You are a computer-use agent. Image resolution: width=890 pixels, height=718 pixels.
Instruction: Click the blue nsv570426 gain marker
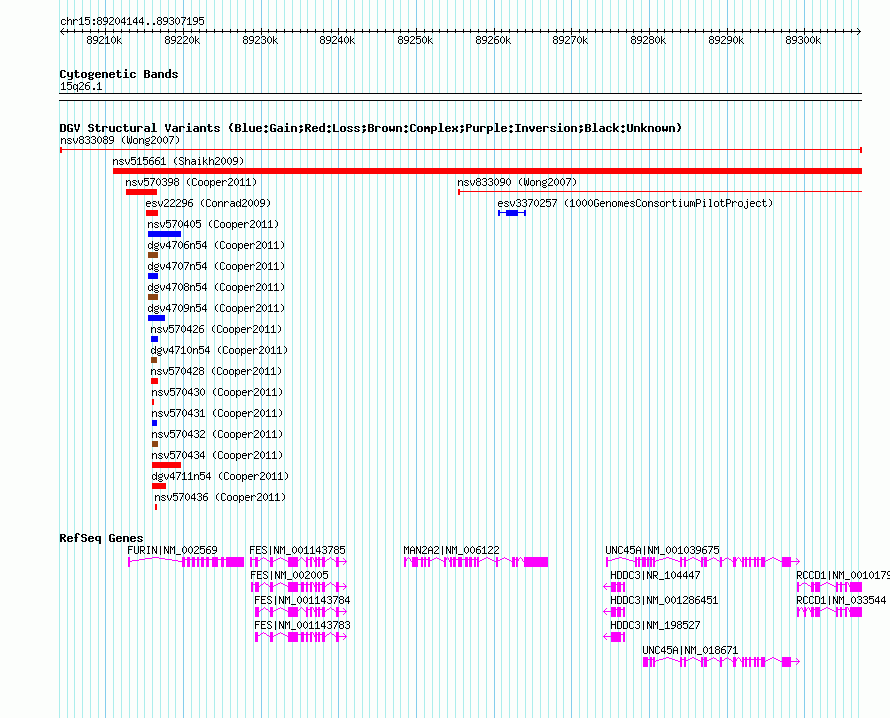[154, 339]
